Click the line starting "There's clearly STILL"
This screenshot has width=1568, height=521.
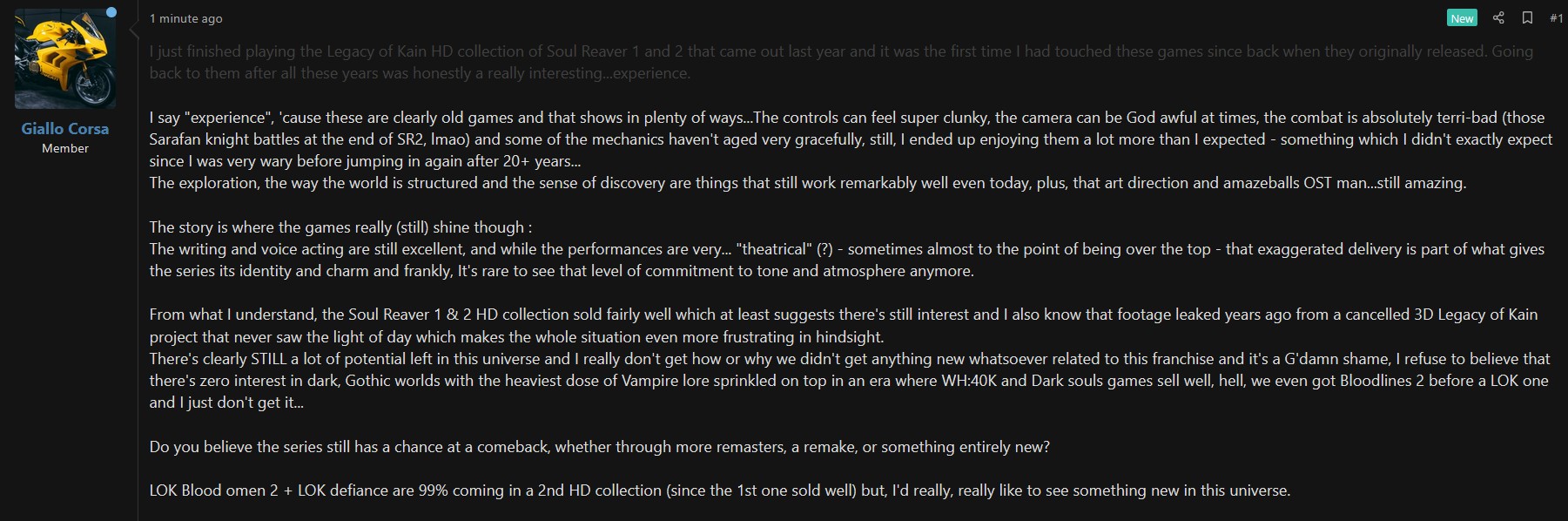[x=522, y=359]
